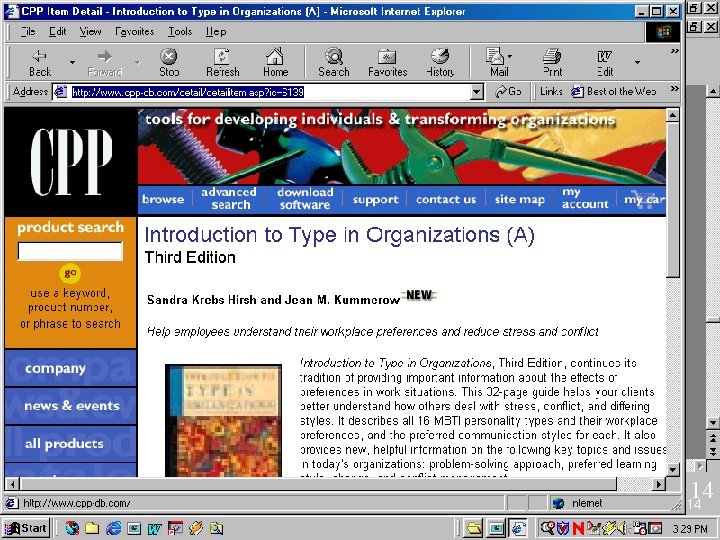This screenshot has height=540, width=720.
Task: Expand the Links bar overflow chevron
Action: 674,88
